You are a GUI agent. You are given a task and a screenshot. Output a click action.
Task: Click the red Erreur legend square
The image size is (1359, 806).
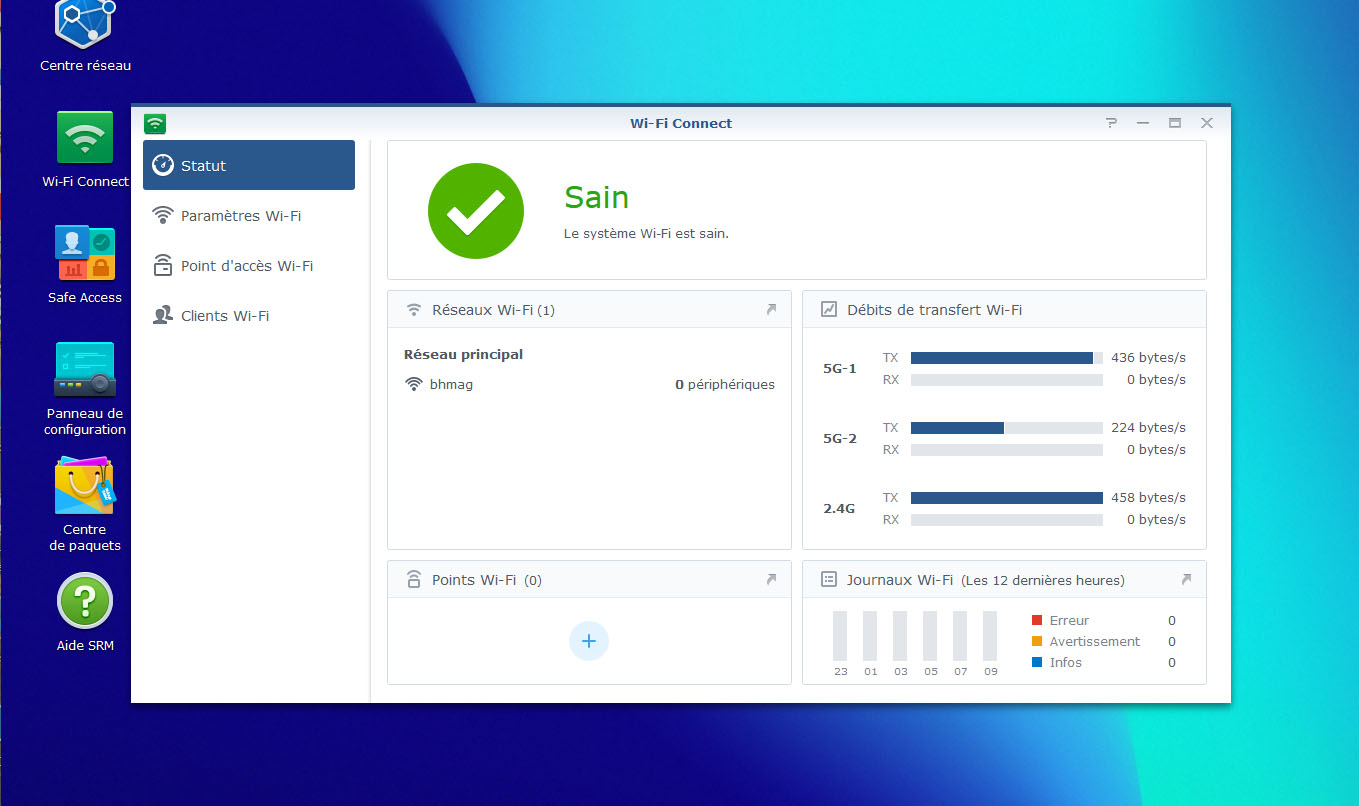click(x=1037, y=621)
